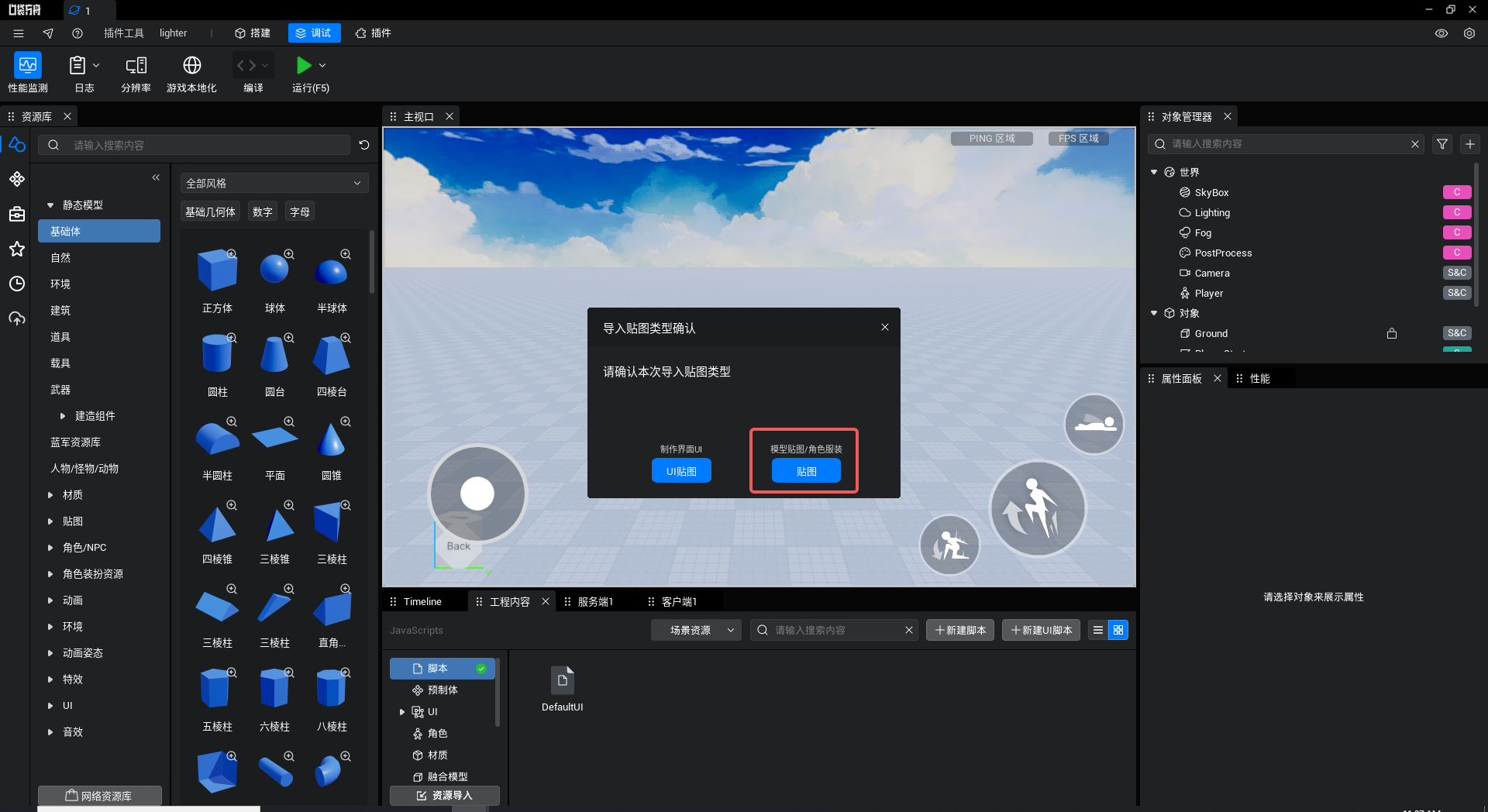1488x812 pixels.
Task: Click the virtual joystick knob
Action: [477, 494]
